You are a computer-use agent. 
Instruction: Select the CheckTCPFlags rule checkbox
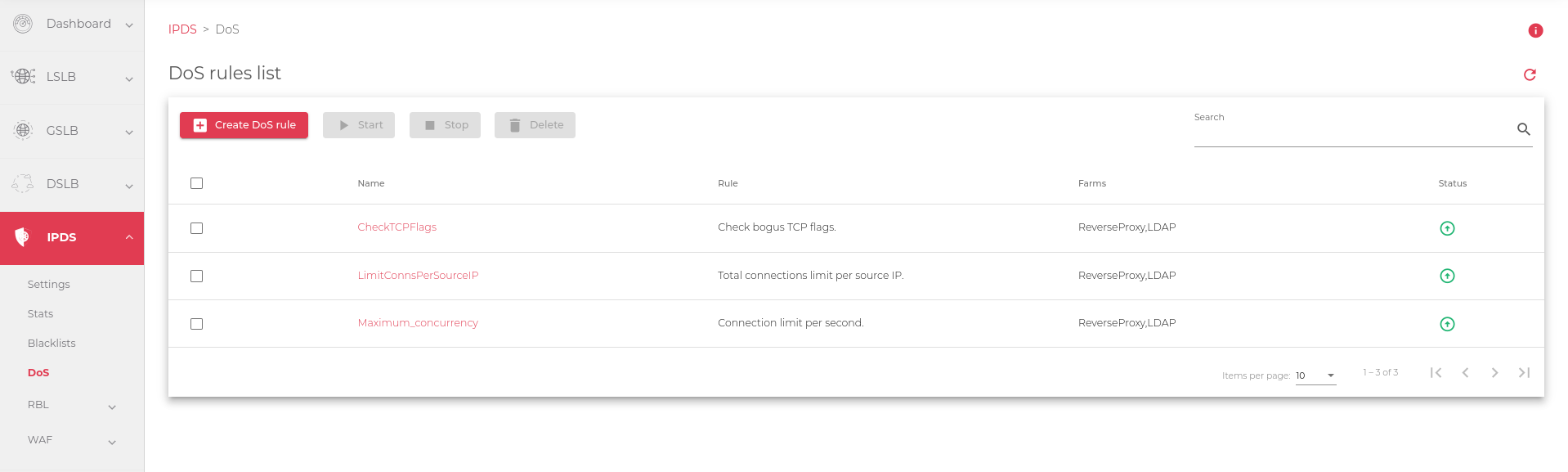tap(196, 228)
